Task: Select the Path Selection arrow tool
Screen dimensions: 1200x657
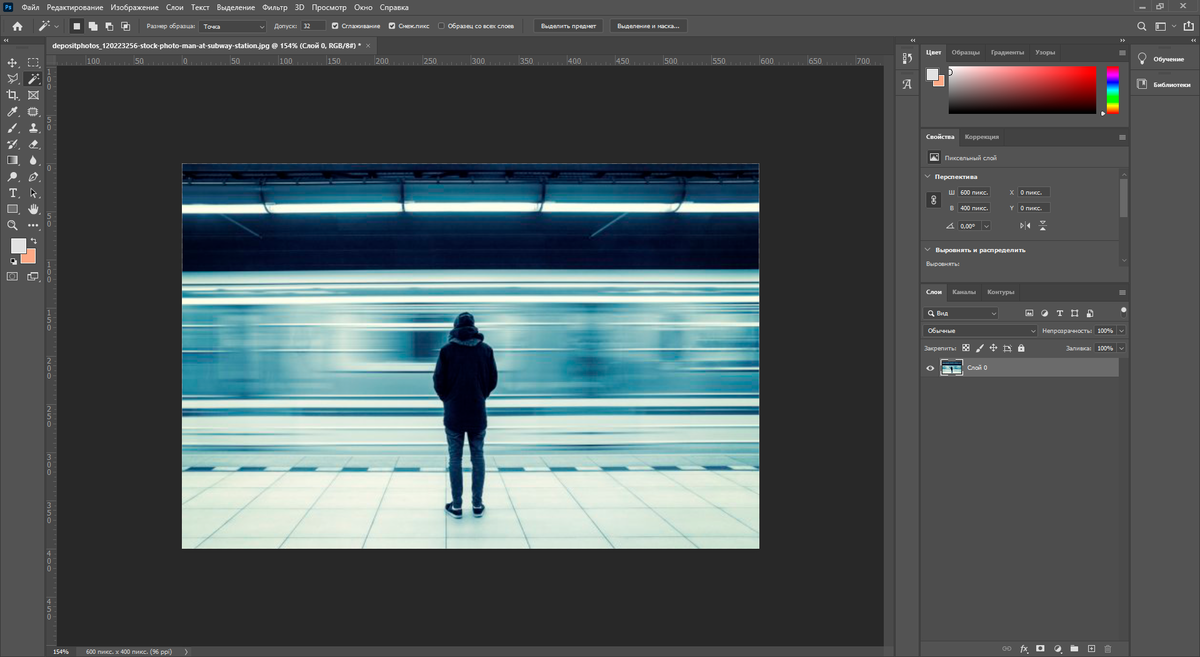Action: (x=33, y=193)
